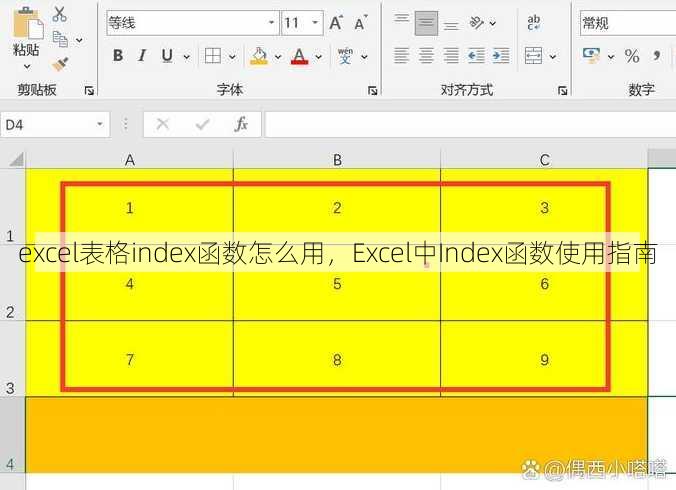The width and height of the screenshot is (676, 490).
Task: Open the font name dropdown arrow
Action: pyautogui.click(x=271, y=22)
